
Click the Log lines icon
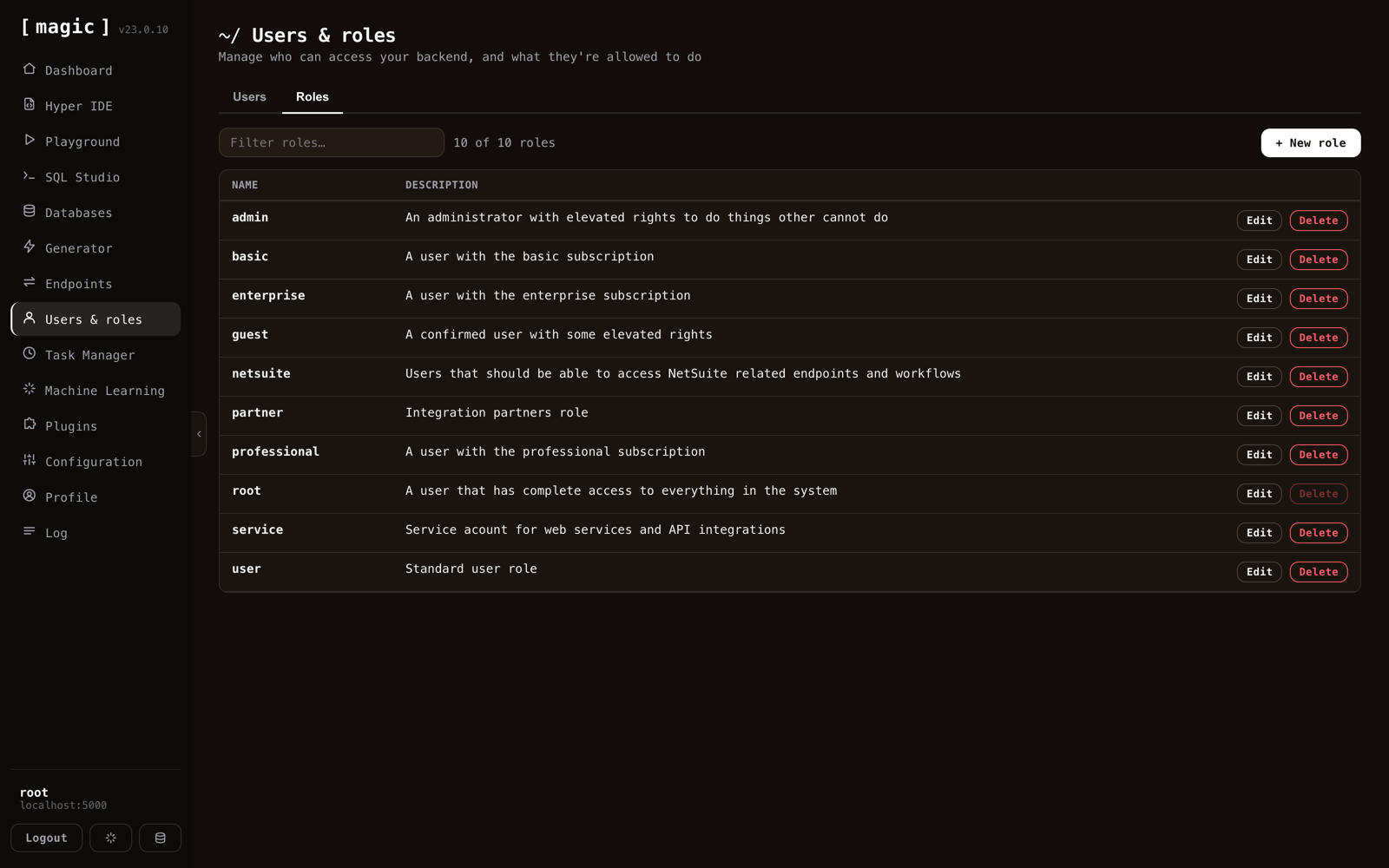(x=30, y=531)
